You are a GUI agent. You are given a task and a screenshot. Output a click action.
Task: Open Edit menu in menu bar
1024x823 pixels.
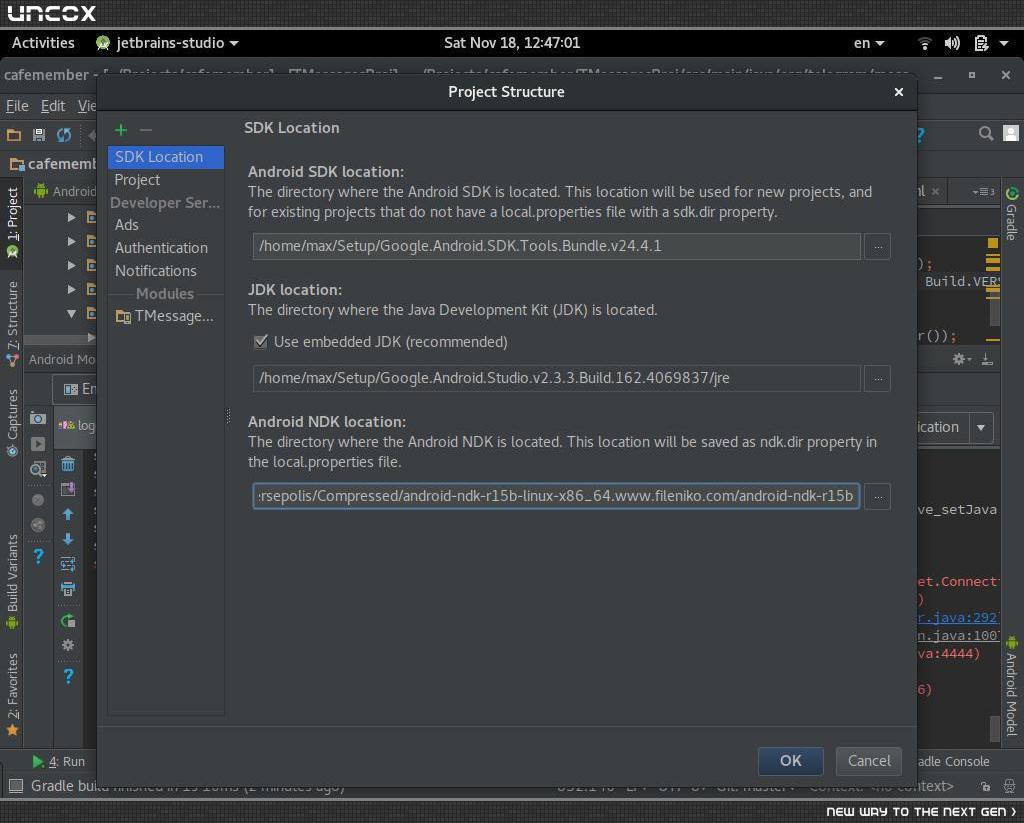[53, 106]
